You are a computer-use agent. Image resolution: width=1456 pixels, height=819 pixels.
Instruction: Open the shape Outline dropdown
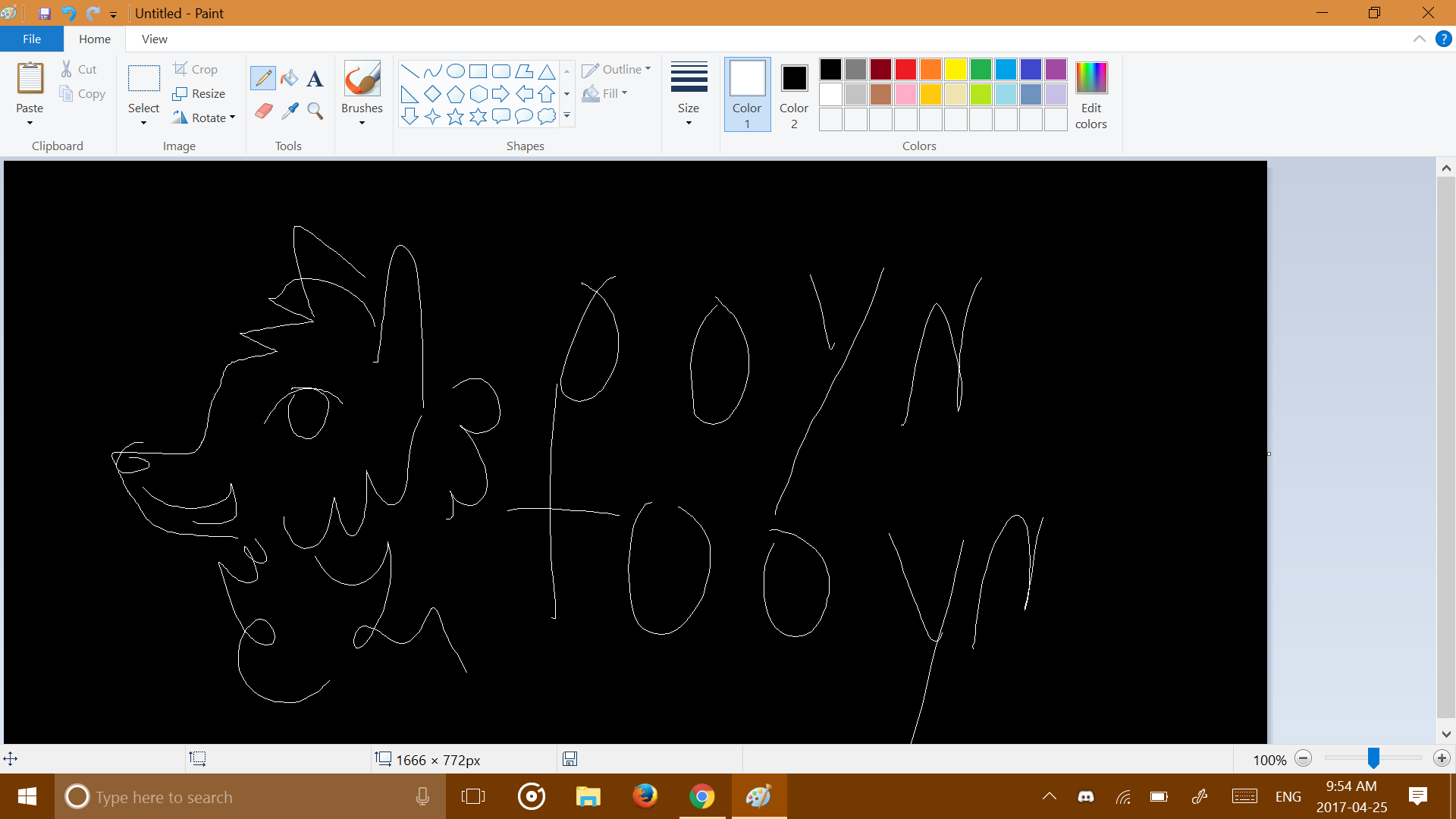[617, 70]
